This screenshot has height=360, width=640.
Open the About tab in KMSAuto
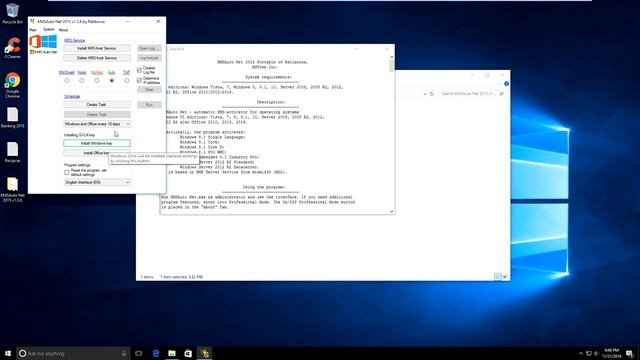pos(63,30)
